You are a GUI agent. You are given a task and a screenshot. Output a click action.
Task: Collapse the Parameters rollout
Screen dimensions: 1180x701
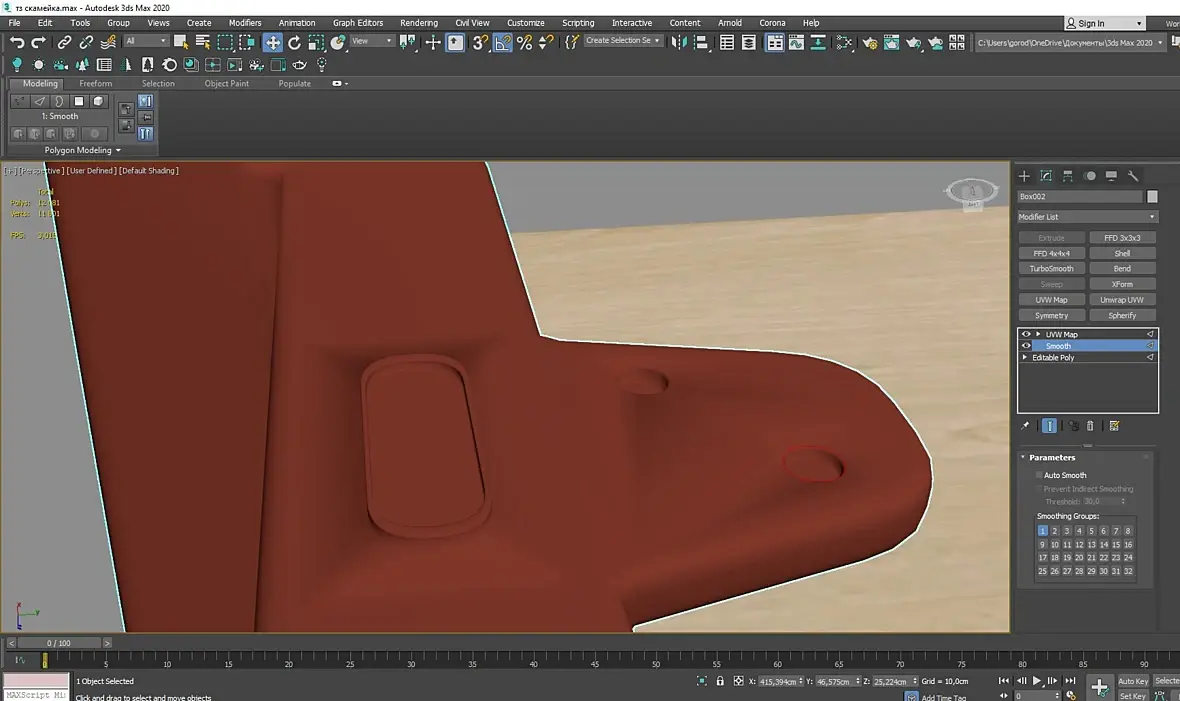(1052, 457)
